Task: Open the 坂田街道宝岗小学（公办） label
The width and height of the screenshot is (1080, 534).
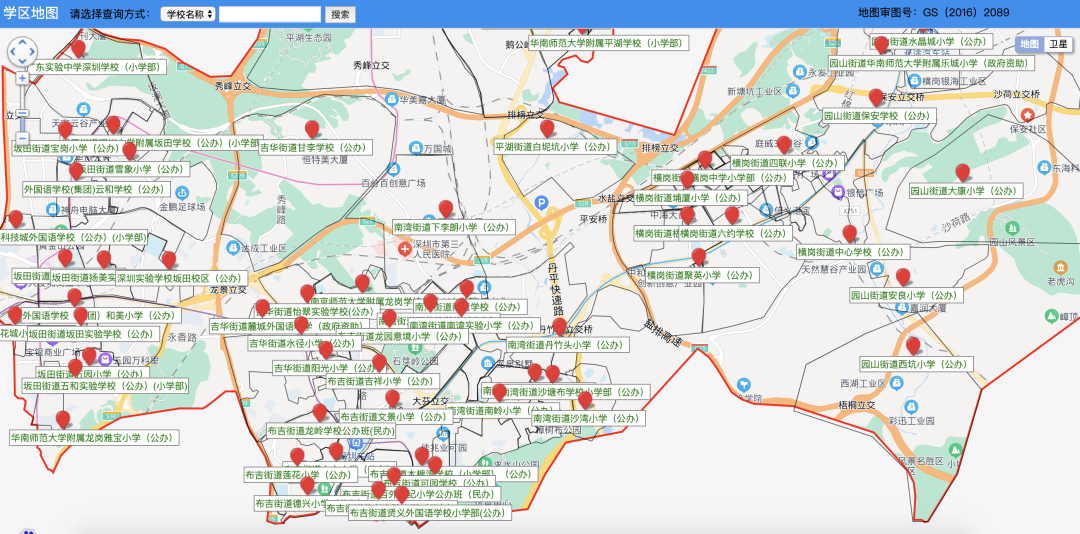Action: (67, 148)
